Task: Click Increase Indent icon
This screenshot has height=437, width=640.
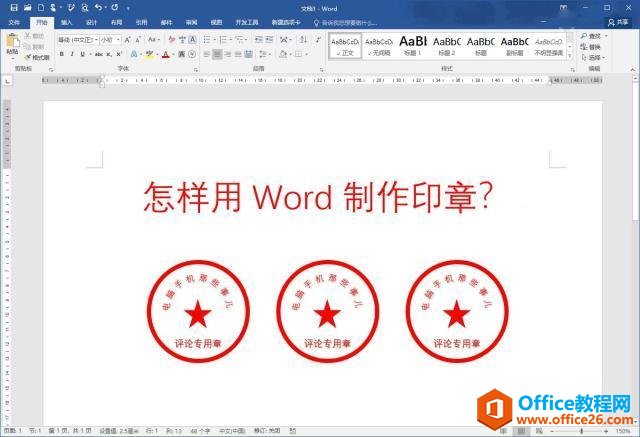Action: [x=269, y=40]
